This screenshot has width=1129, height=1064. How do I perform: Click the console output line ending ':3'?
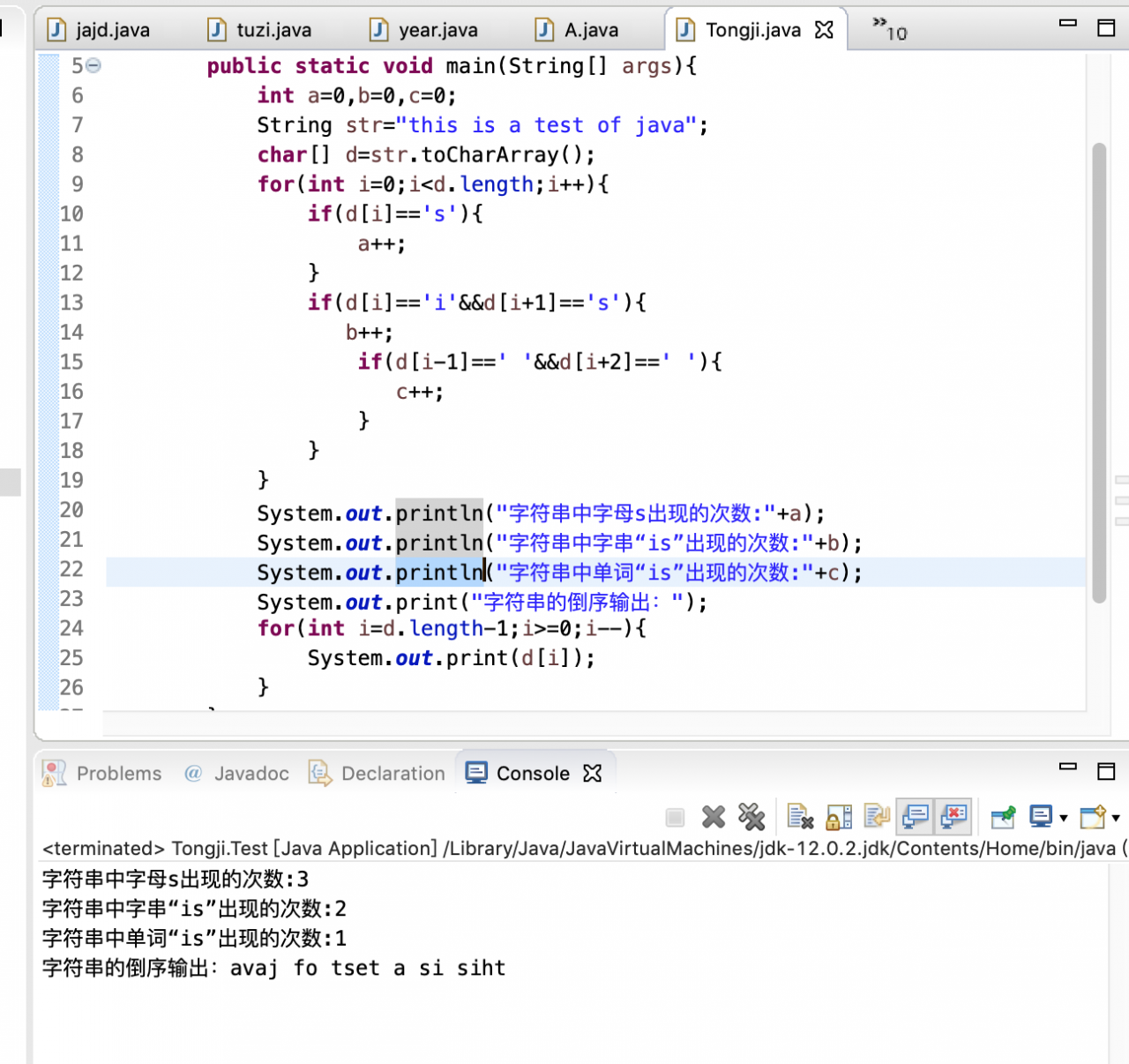click(x=176, y=880)
